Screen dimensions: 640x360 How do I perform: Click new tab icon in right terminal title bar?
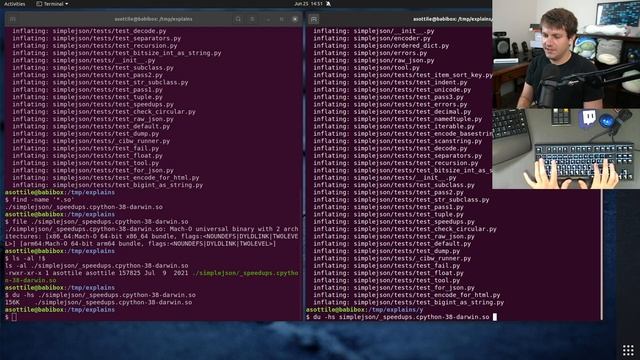tap(313, 19)
